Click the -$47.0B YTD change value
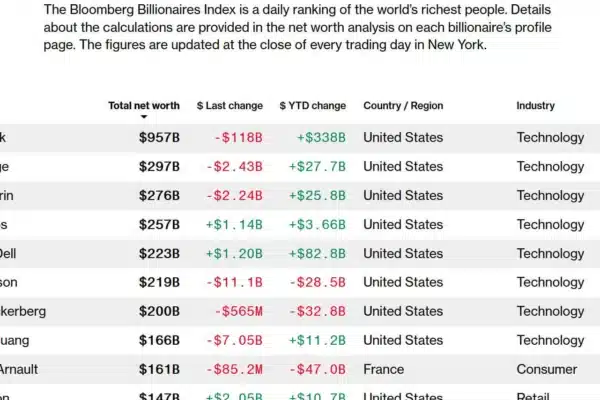This screenshot has height=400, width=600. (x=317, y=369)
